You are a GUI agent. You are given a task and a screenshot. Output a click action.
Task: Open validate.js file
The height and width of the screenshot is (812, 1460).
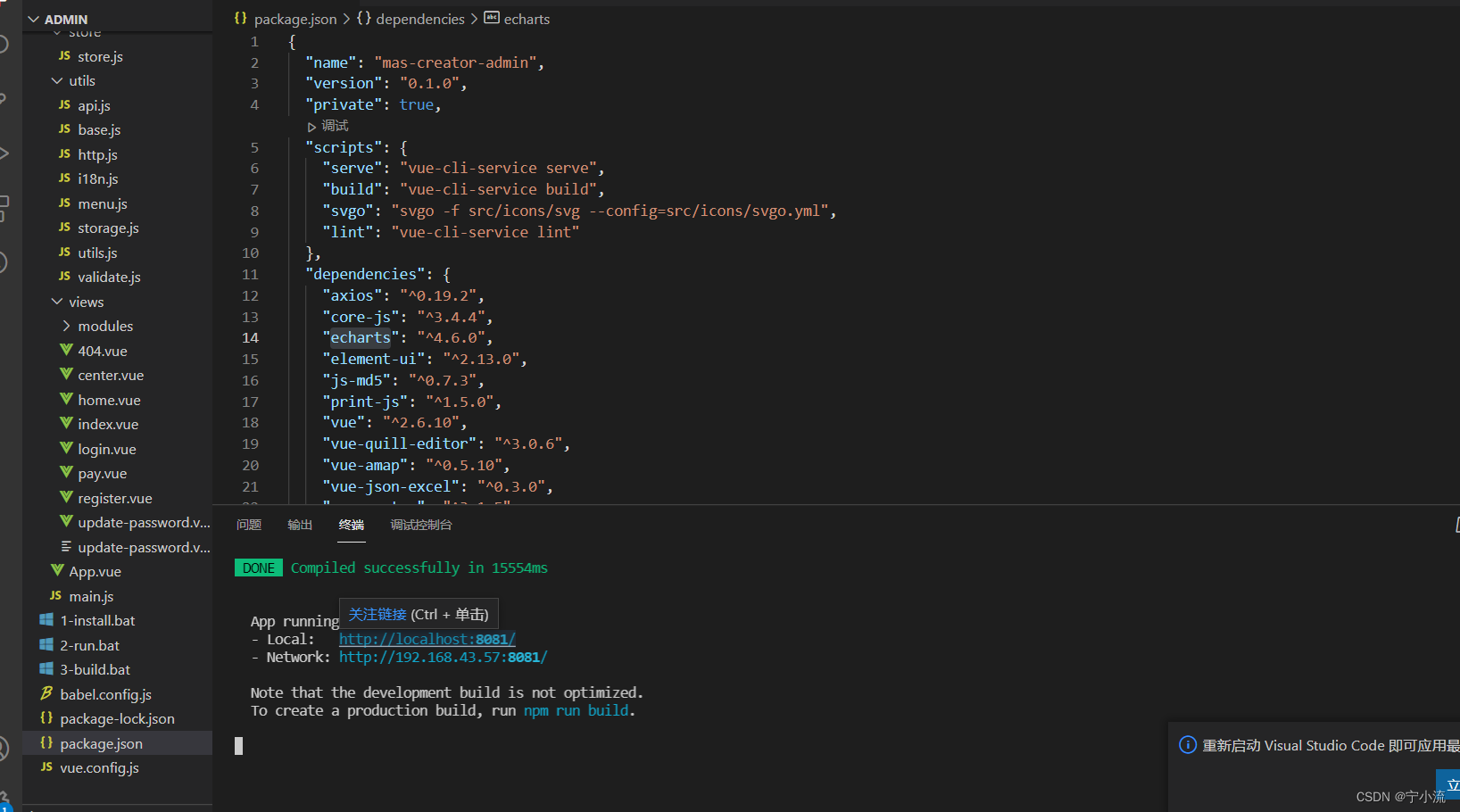(x=109, y=277)
